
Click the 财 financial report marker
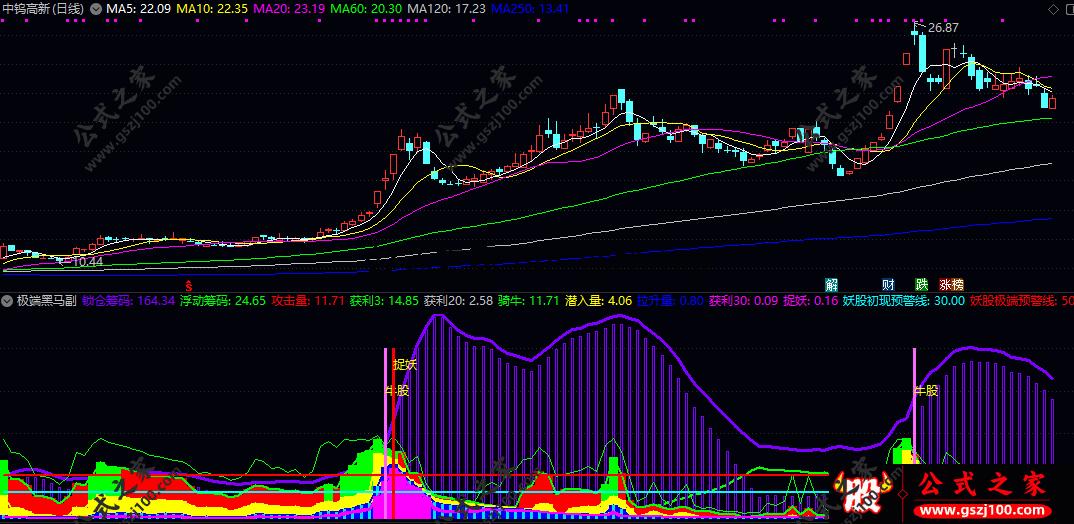click(x=888, y=284)
